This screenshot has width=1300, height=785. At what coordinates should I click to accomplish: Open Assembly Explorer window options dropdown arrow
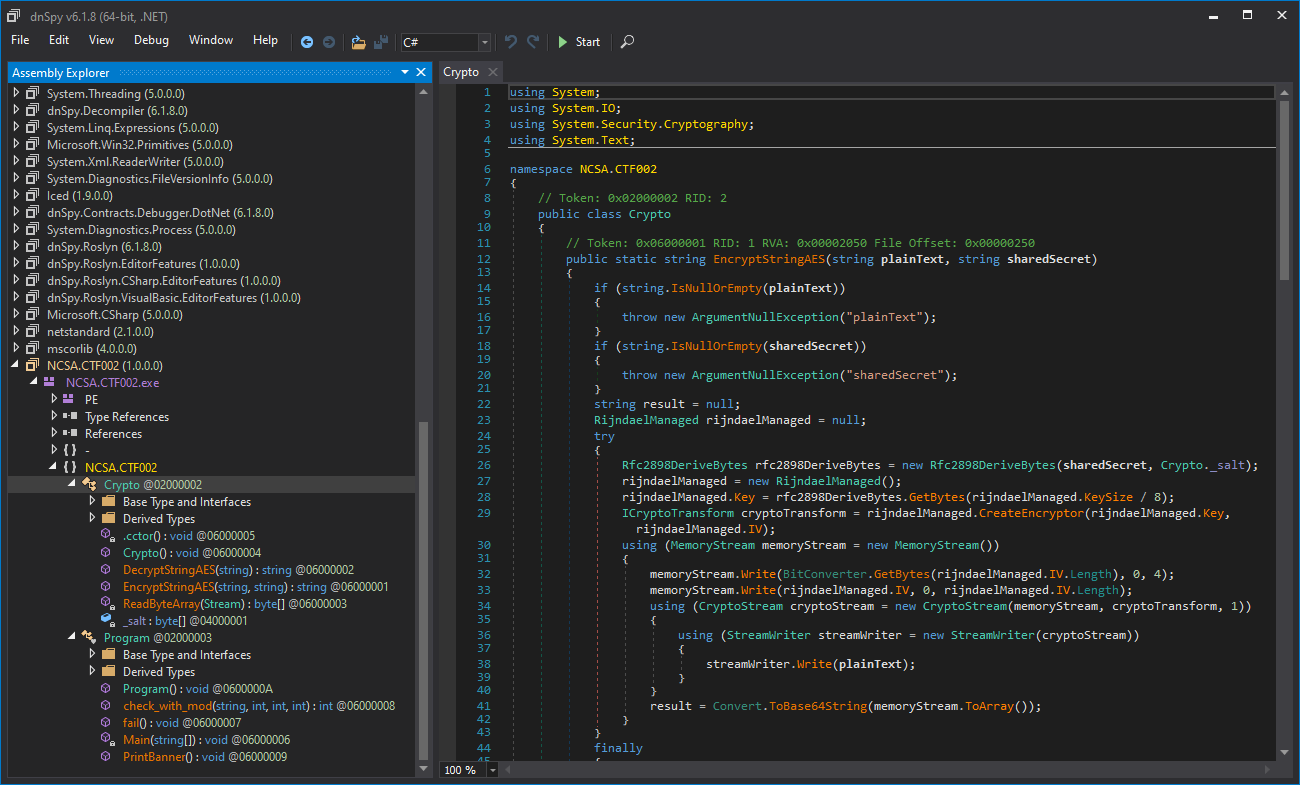pyautogui.click(x=405, y=72)
